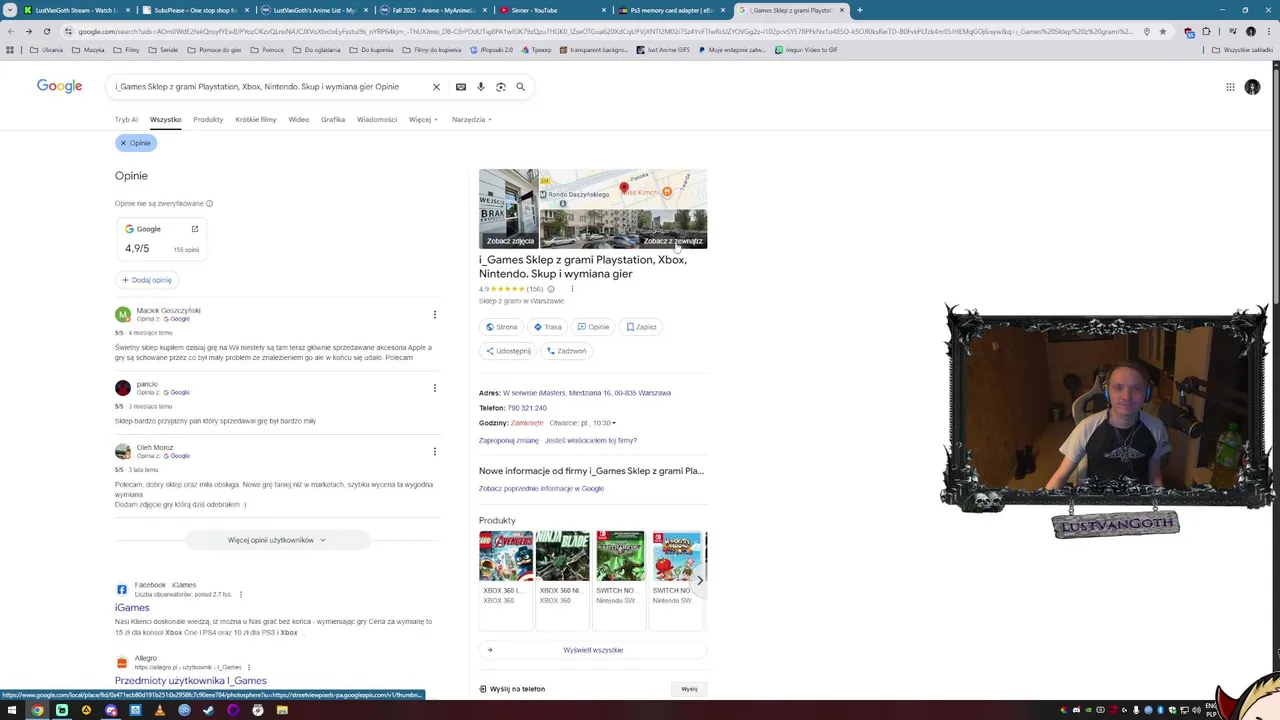Screen dimensions: 1280x720
Task: Submit search with magnifier icon
Action: point(520,87)
